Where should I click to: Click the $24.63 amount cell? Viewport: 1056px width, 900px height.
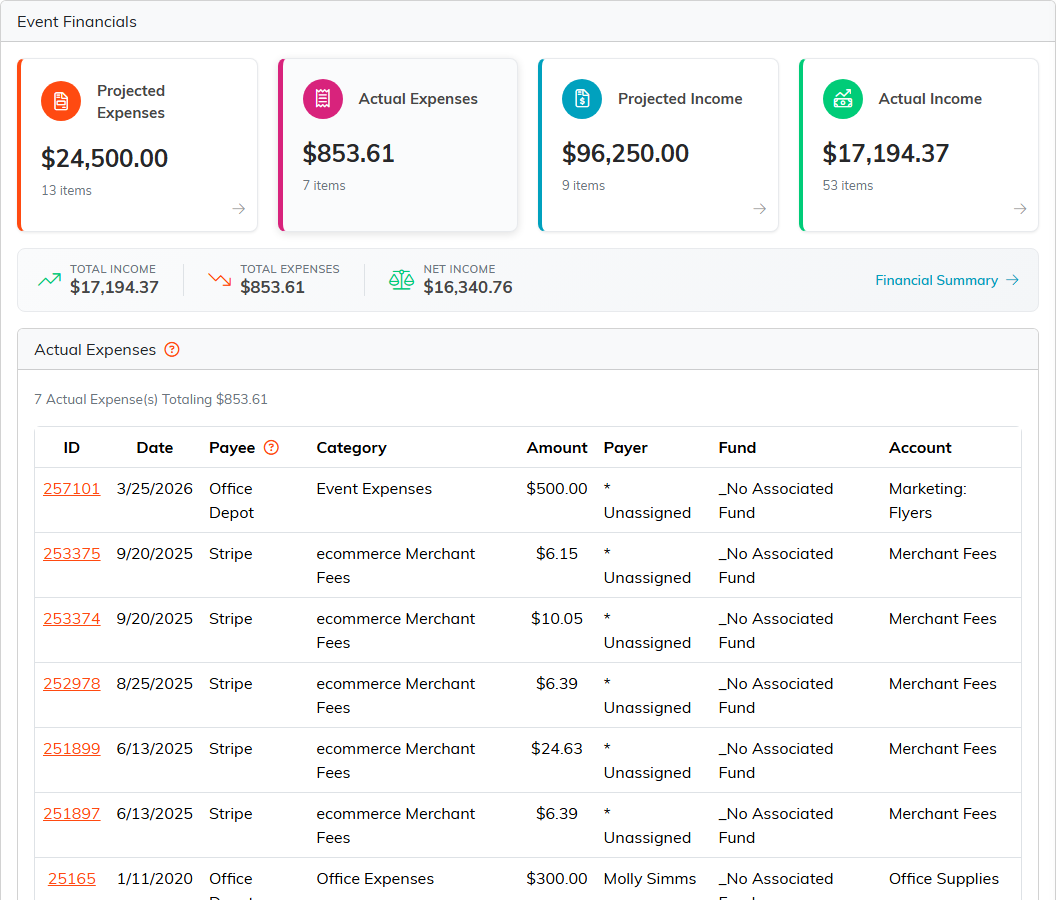click(557, 748)
